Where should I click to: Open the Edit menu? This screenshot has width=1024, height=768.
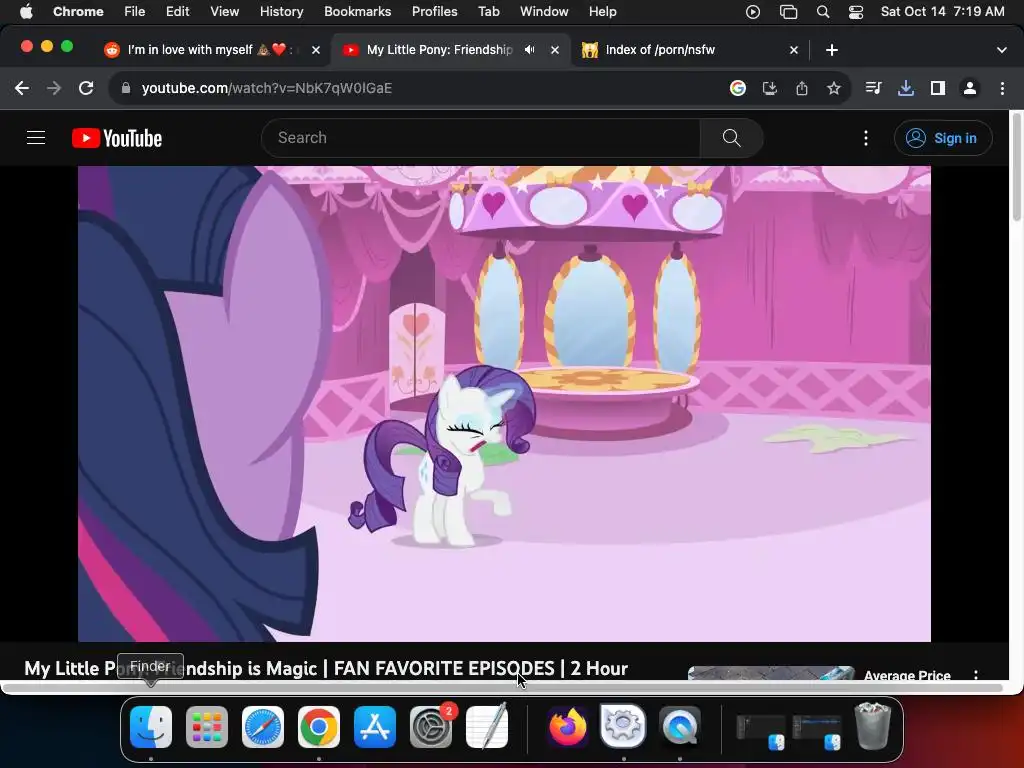tap(177, 11)
